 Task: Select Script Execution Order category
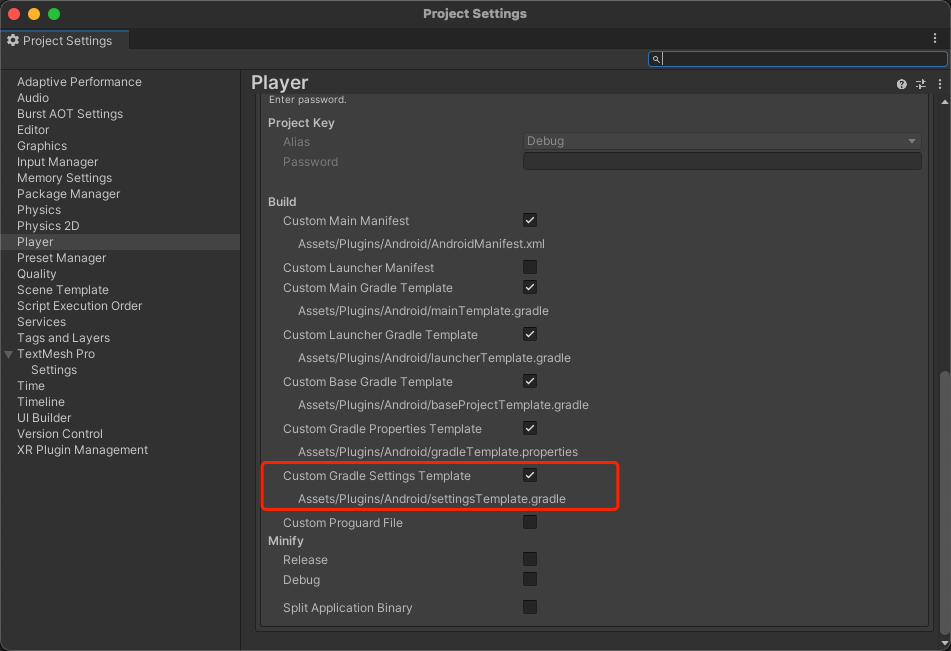point(79,306)
